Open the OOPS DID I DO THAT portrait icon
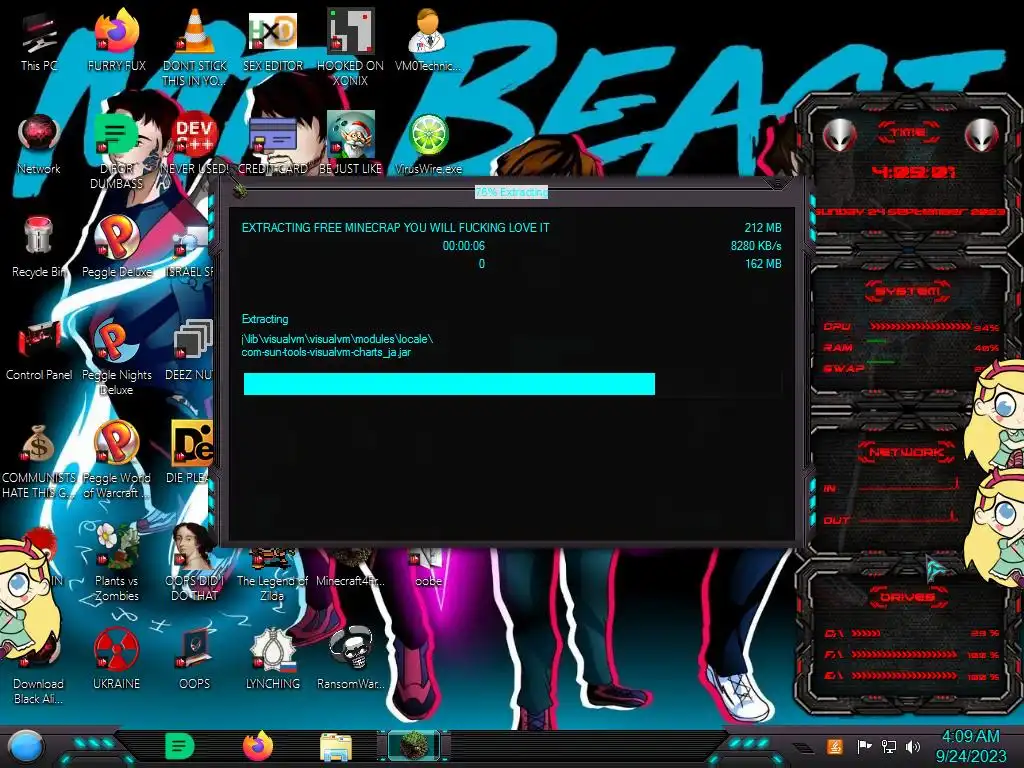 click(193, 546)
